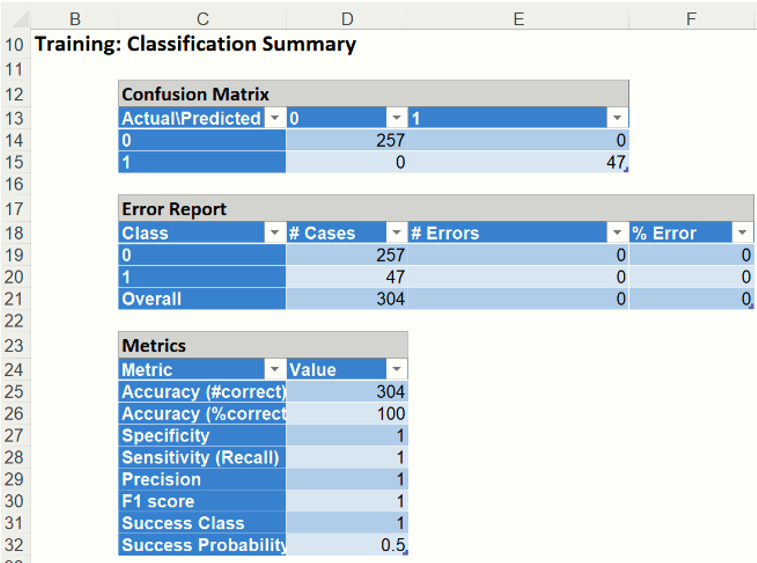Select column C header

pyautogui.click(x=202, y=18)
